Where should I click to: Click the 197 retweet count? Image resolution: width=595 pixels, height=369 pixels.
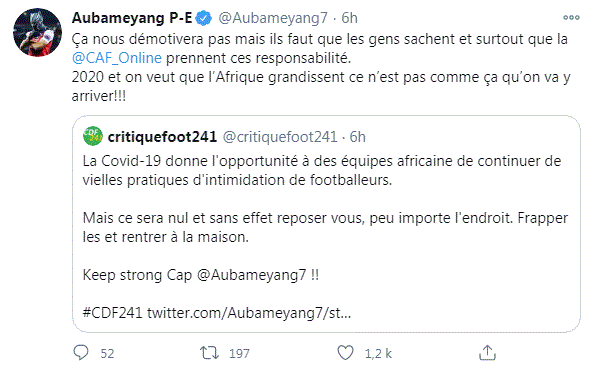[x=239, y=353]
